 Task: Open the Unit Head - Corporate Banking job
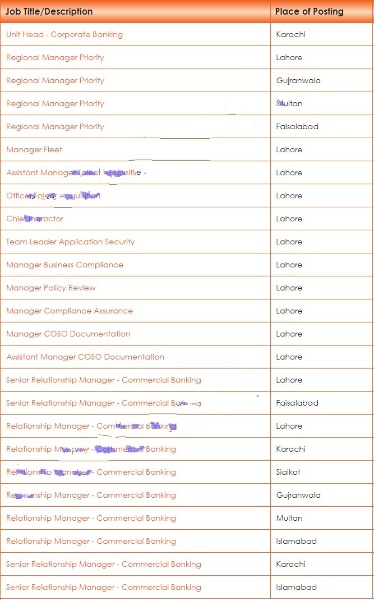click(64, 34)
